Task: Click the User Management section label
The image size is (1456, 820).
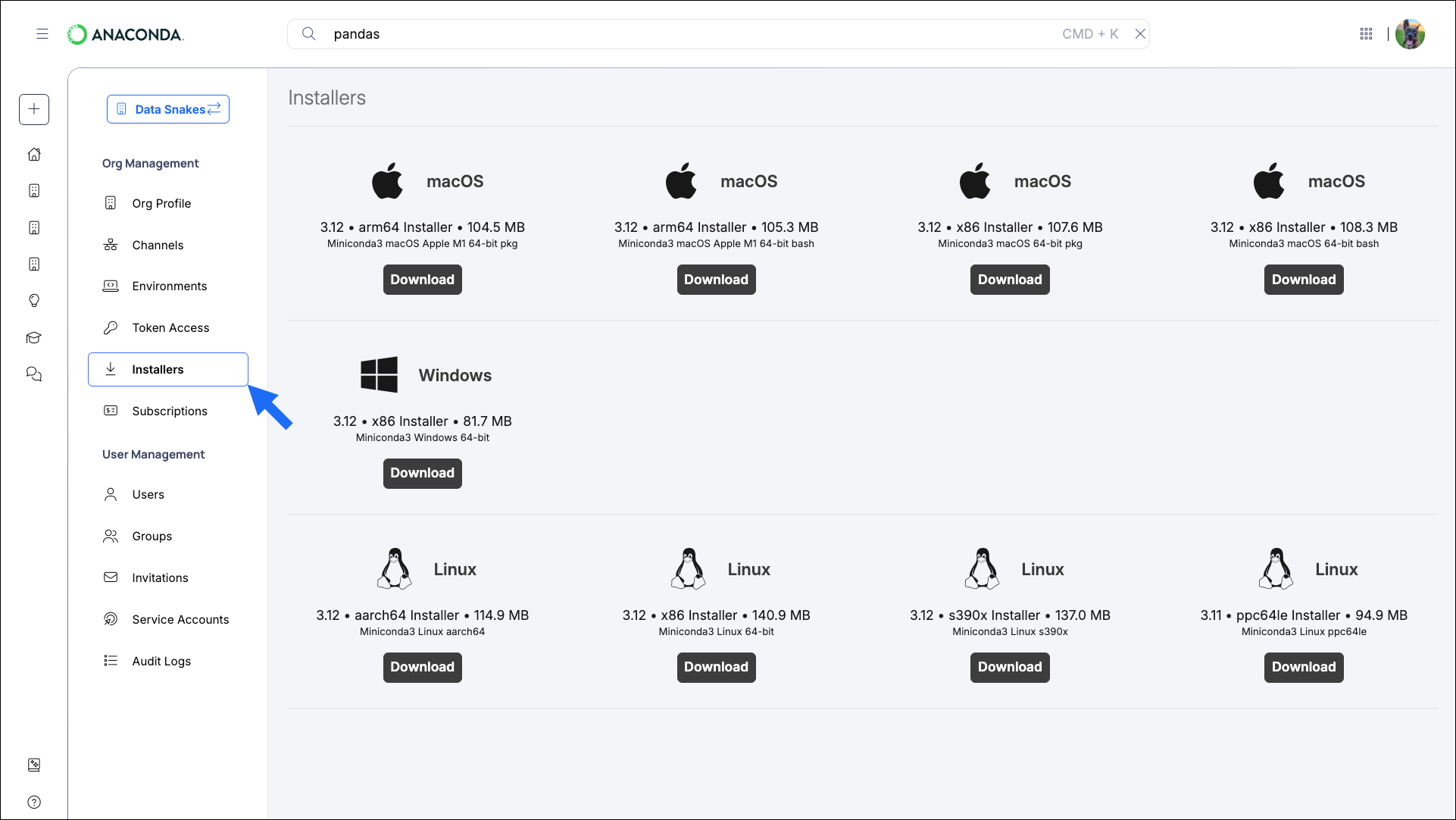Action: click(153, 455)
